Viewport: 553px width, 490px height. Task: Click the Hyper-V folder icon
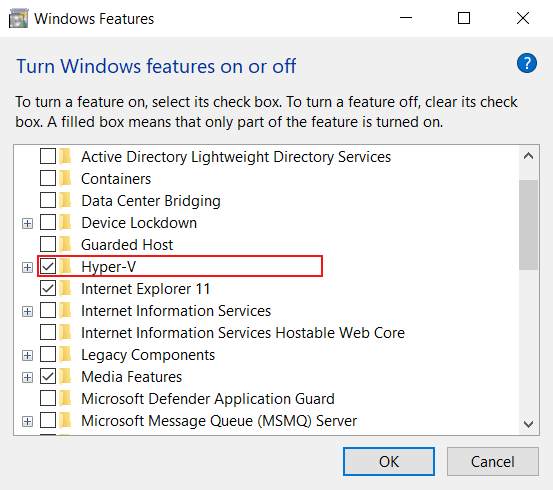(66, 266)
